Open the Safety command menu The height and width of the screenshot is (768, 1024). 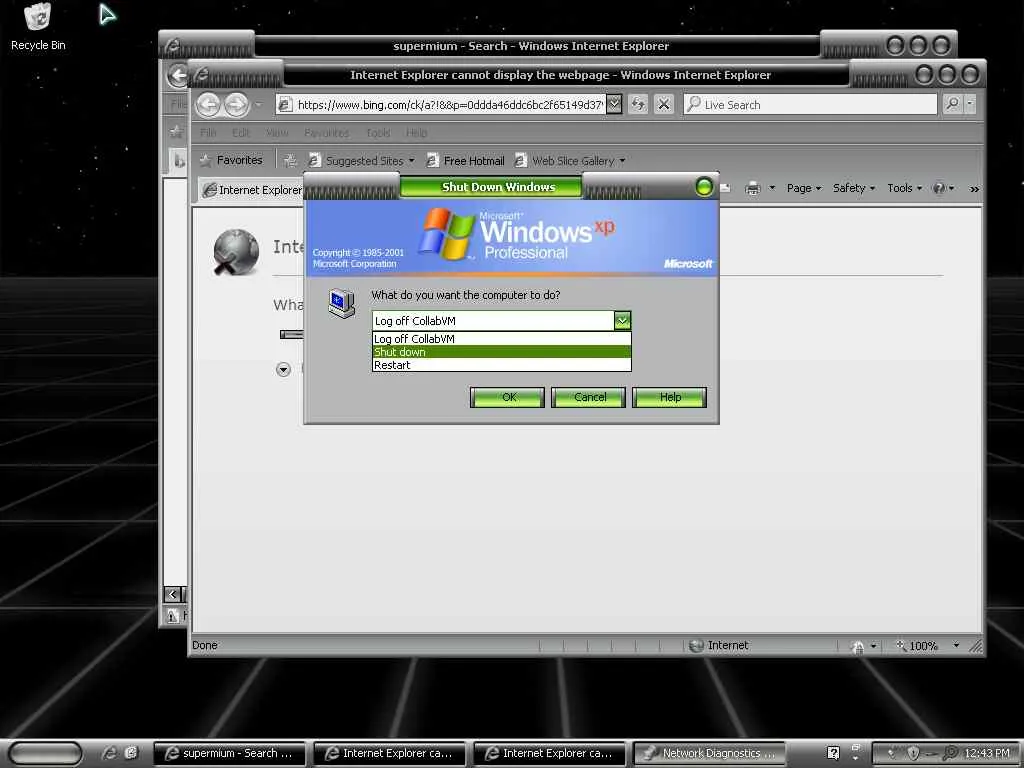tap(854, 188)
